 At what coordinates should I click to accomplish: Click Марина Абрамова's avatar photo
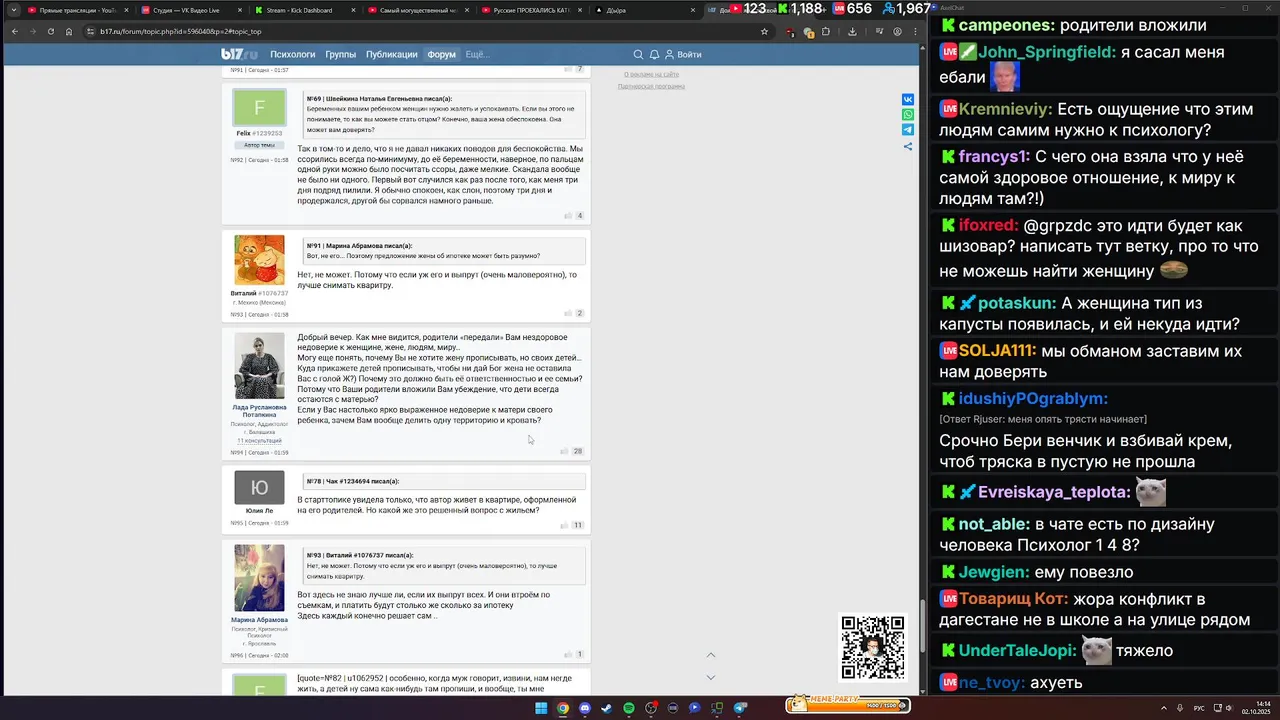point(259,579)
